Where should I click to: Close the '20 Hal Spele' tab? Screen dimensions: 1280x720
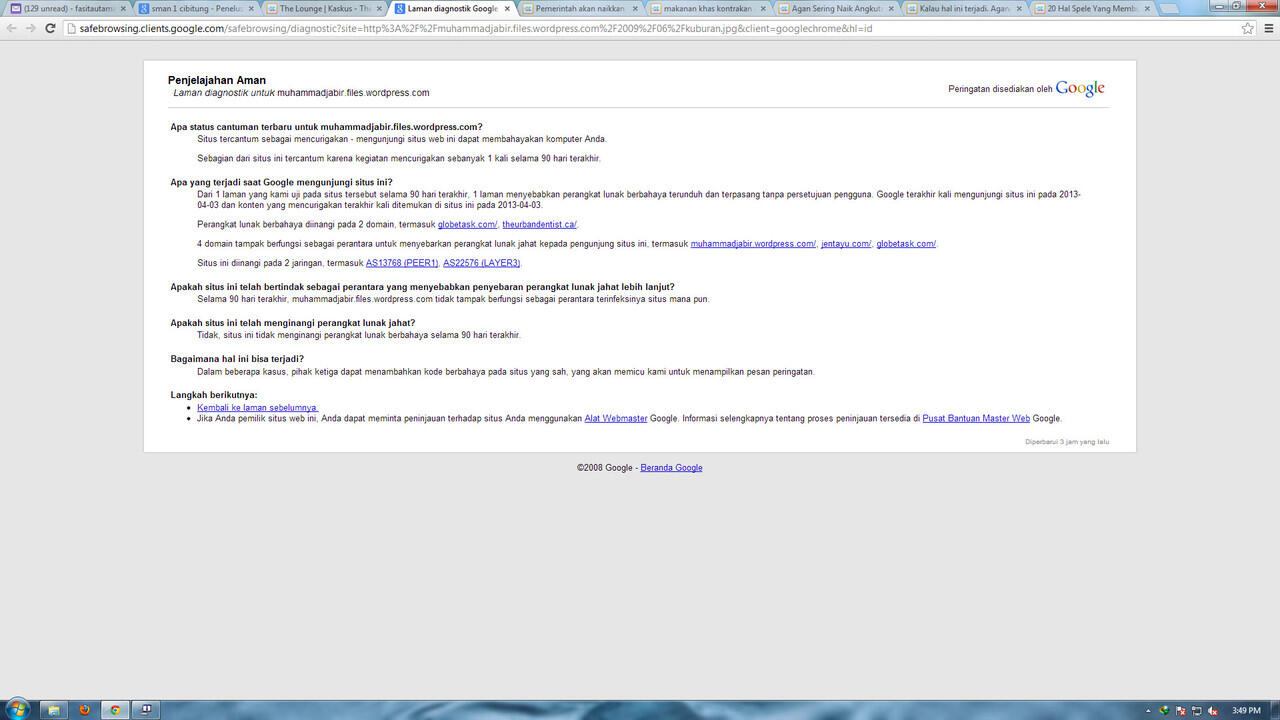1147,8
